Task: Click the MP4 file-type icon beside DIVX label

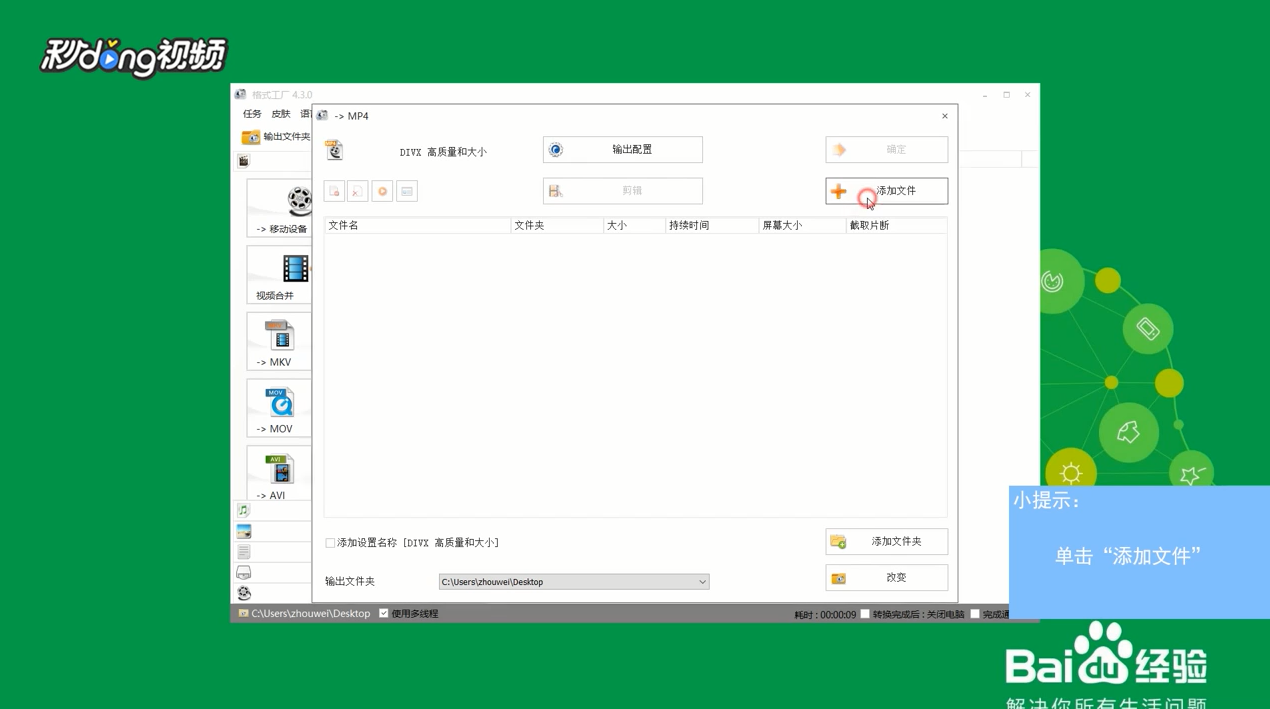Action: coord(334,150)
